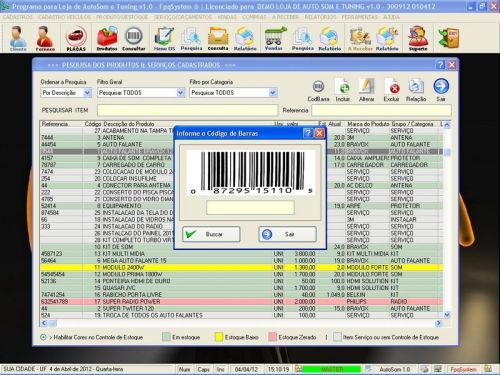This screenshot has width=500, height=375.
Task: Click Pesquisa icon next to Nova OS
Action: coord(191,39)
